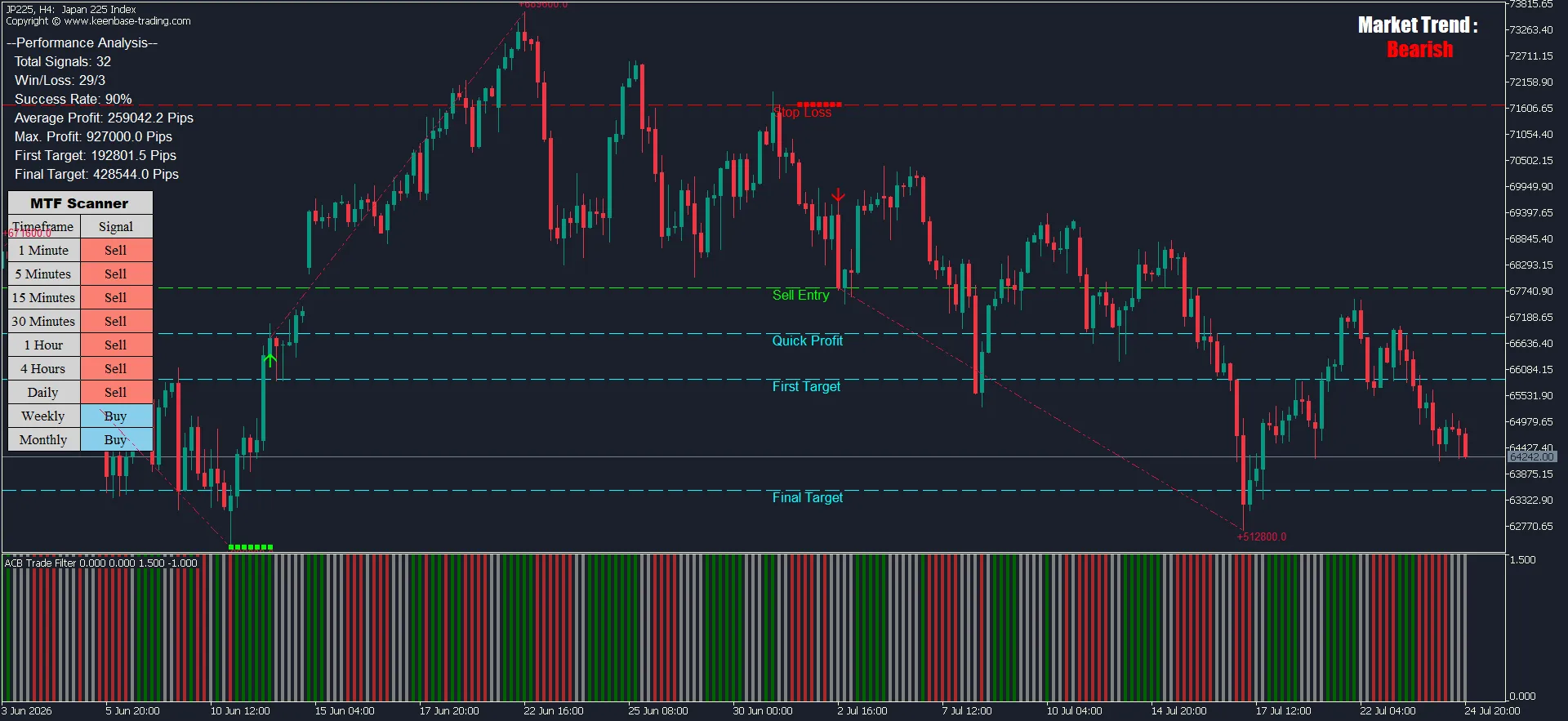This screenshot has height=721, width=1568.
Task: Click the First Target level label
Action: pos(806,386)
